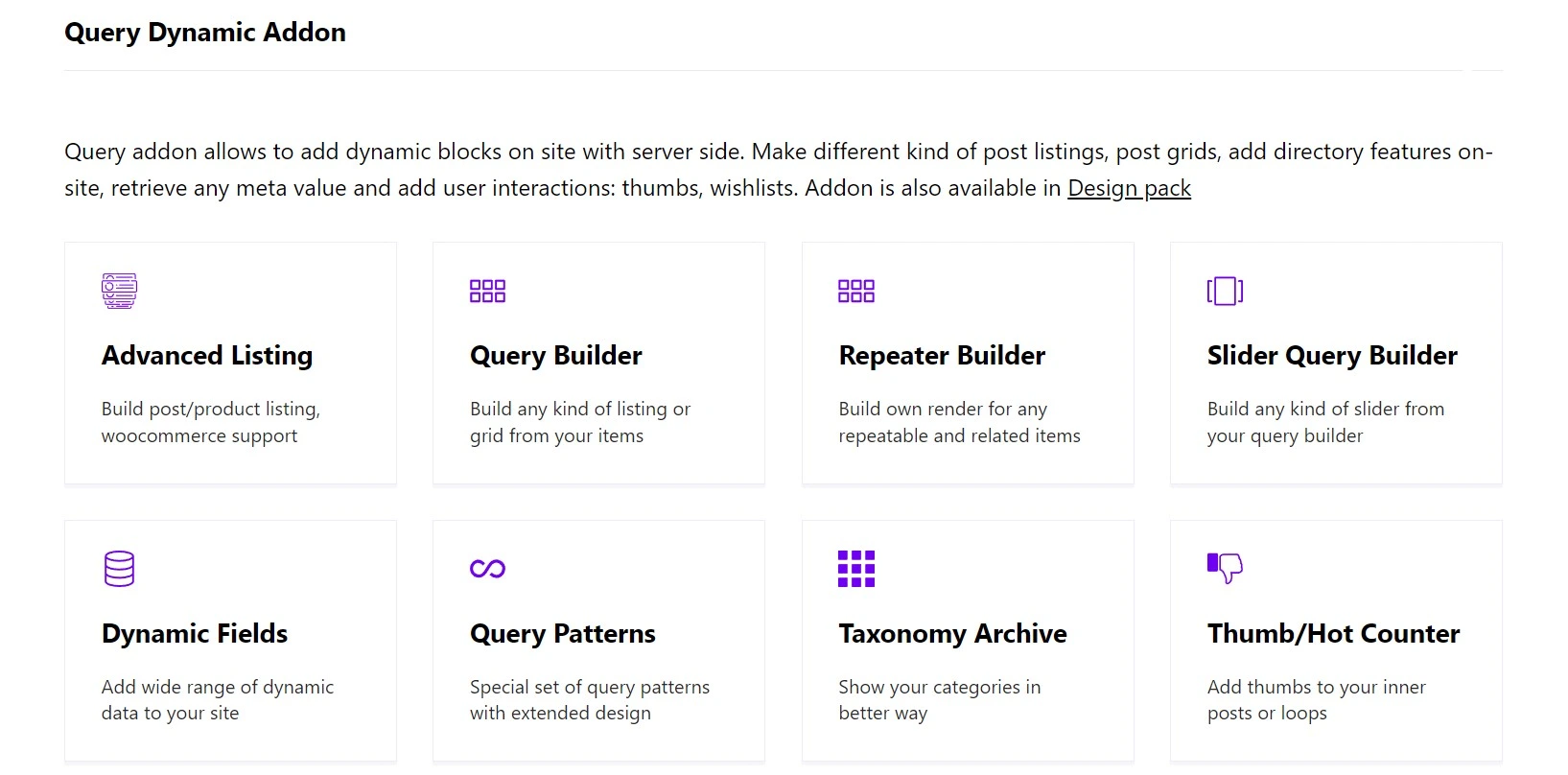
Task: Open the Advanced Listing title
Action: click(x=207, y=356)
